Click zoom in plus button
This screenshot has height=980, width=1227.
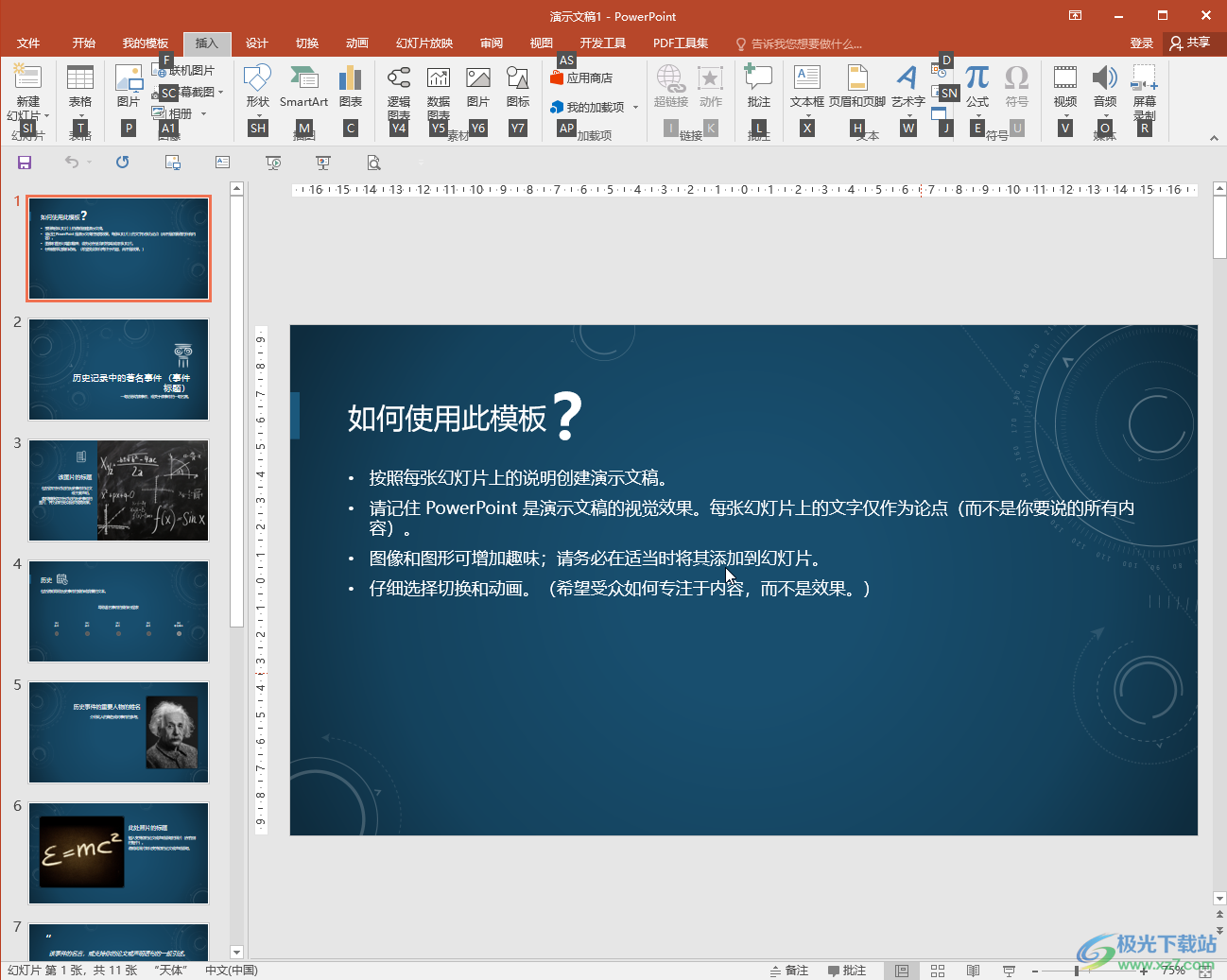coord(1145,971)
